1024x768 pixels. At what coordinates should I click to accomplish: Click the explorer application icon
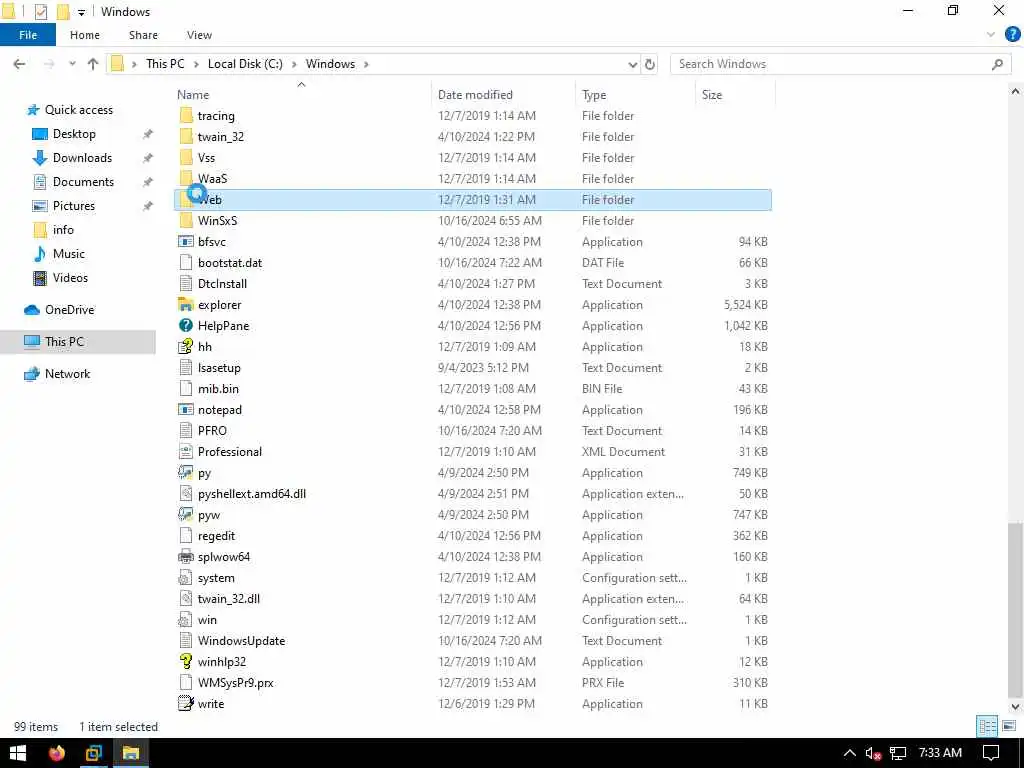point(186,305)
